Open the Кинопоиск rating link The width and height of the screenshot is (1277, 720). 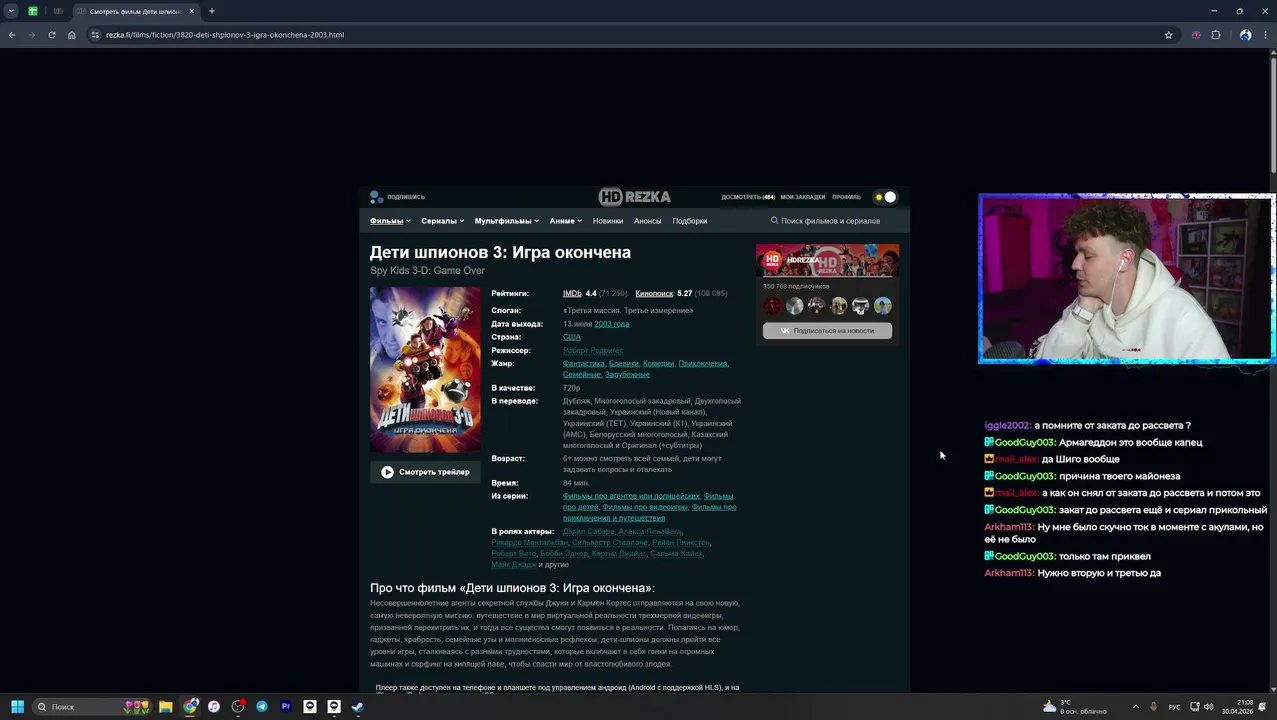(654, 294)
